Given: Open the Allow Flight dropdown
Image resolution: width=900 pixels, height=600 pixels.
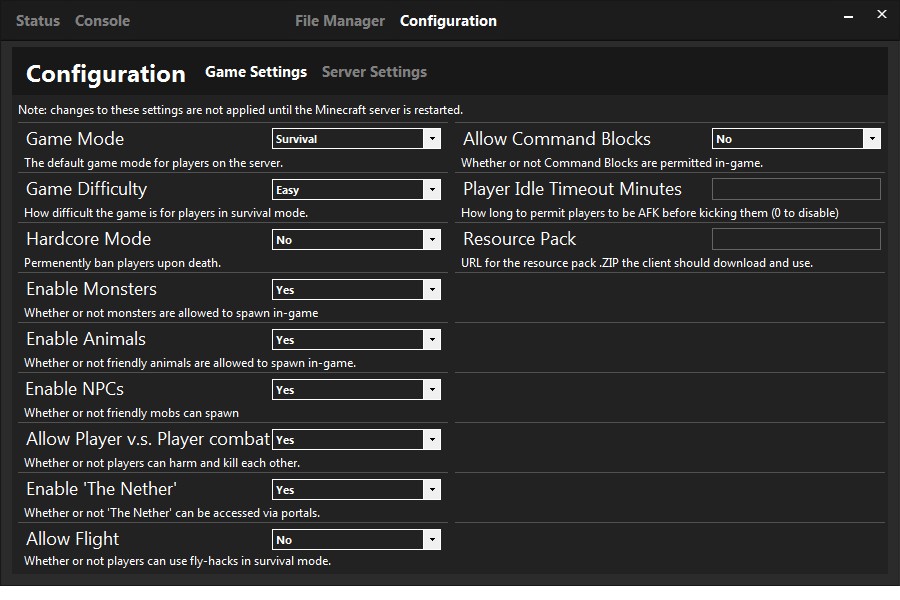Looking at the screenshot, I should (433, 539).
